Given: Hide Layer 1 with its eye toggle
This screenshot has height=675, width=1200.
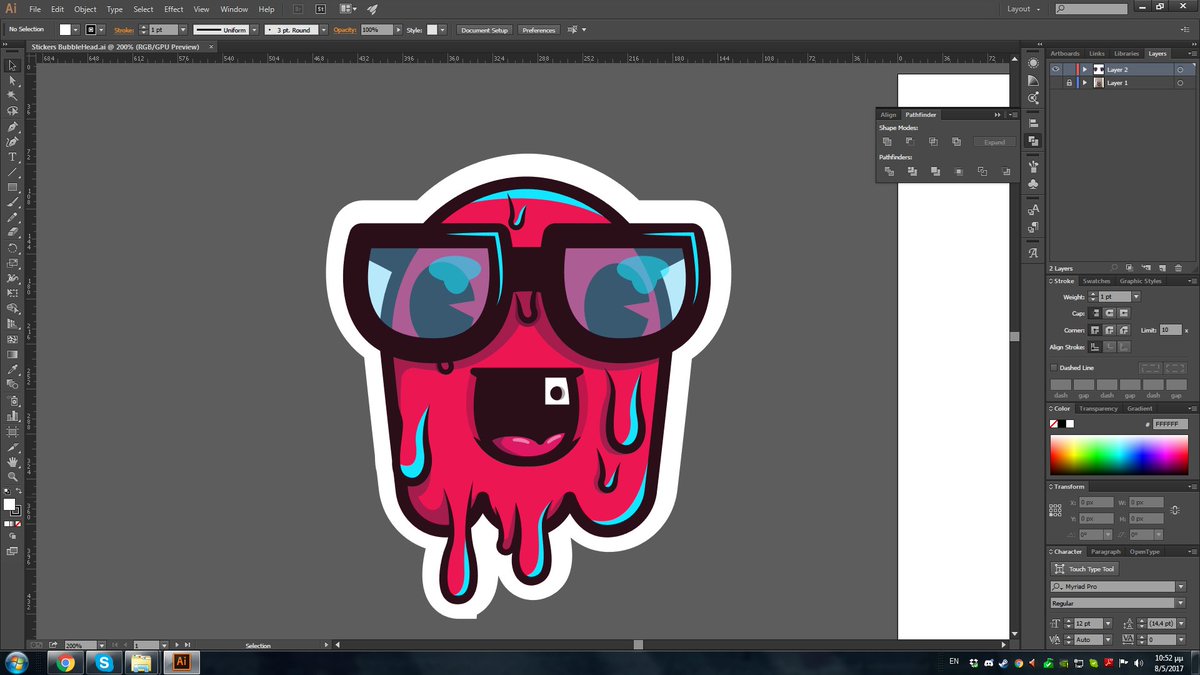Looking at the screenshot, I should tap(1056, 82).
